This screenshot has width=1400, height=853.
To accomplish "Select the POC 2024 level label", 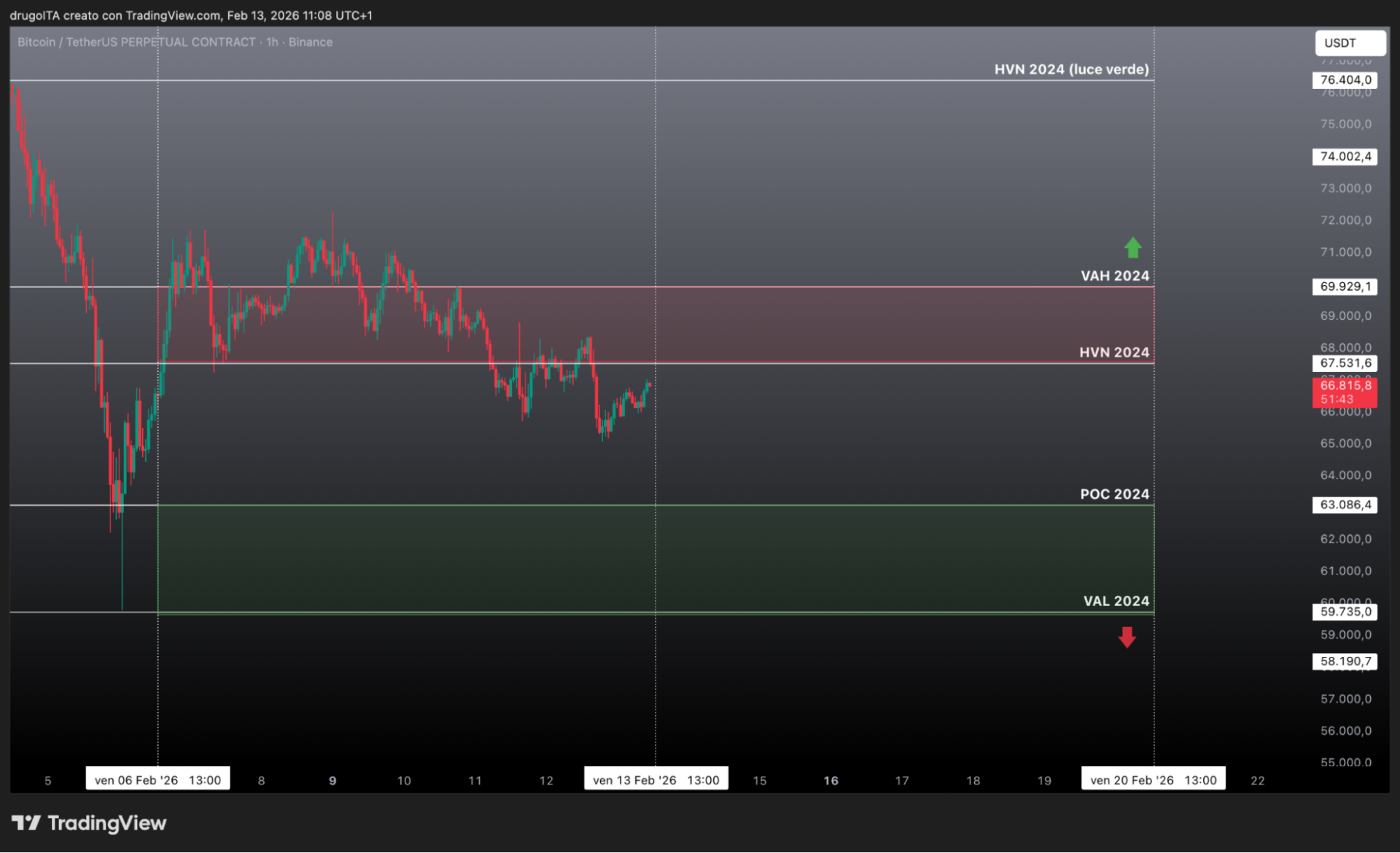I will coord(1114,494).
